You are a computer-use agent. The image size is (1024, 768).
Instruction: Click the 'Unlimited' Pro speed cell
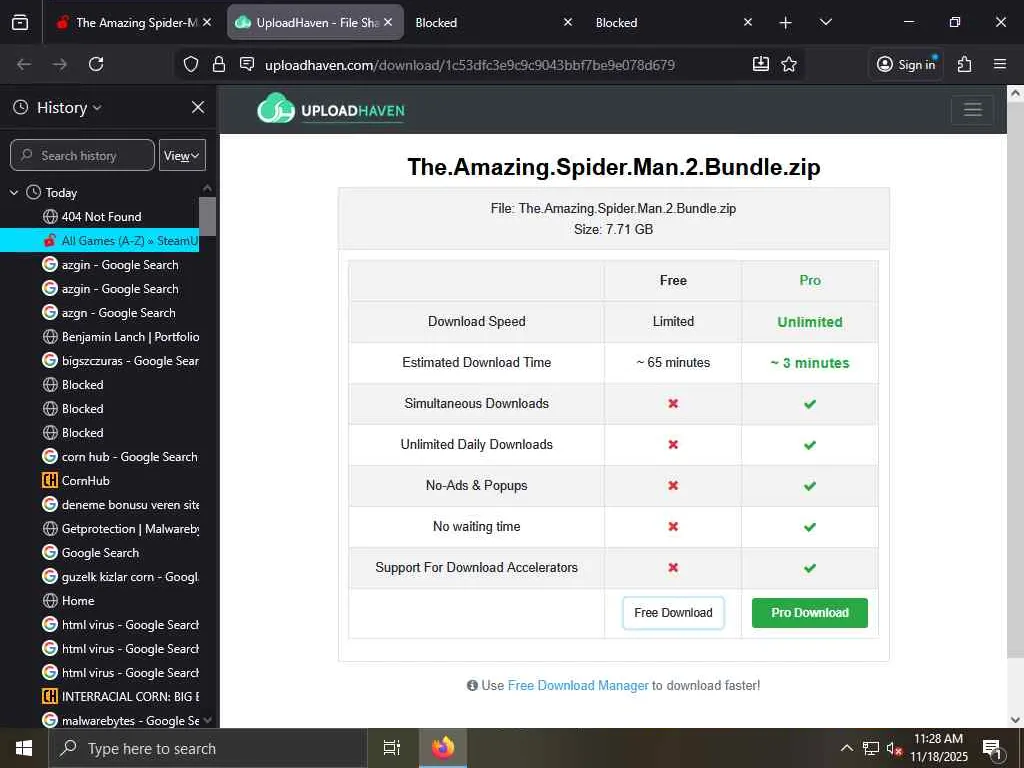(810, 322)
